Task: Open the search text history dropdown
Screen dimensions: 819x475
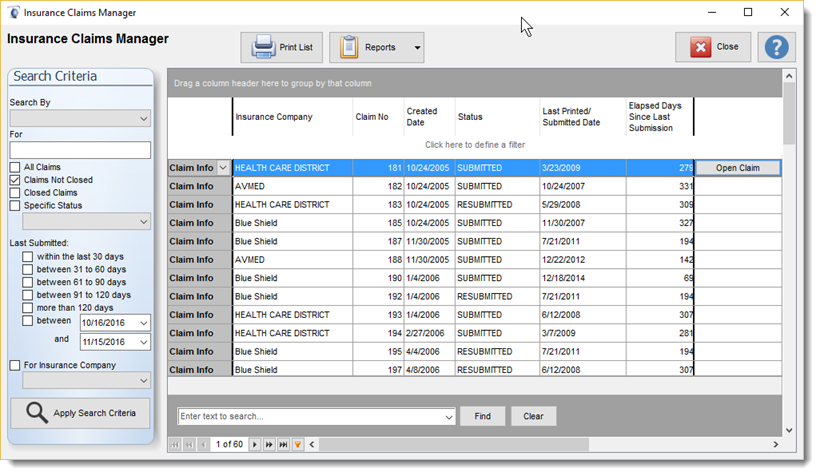Action: 449,417
